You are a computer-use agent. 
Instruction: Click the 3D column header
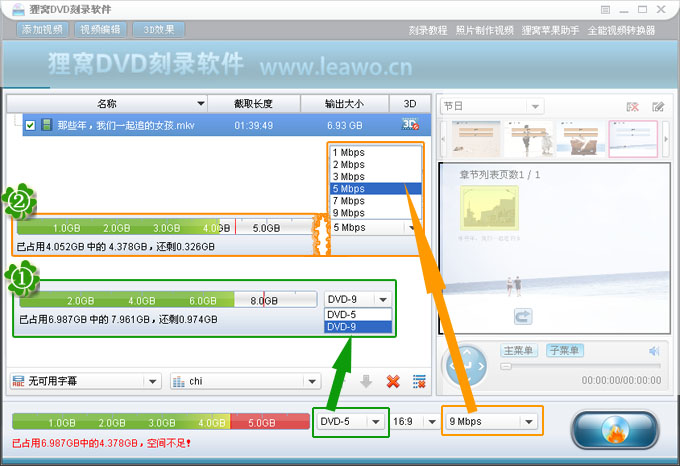[x=410, y=104]
